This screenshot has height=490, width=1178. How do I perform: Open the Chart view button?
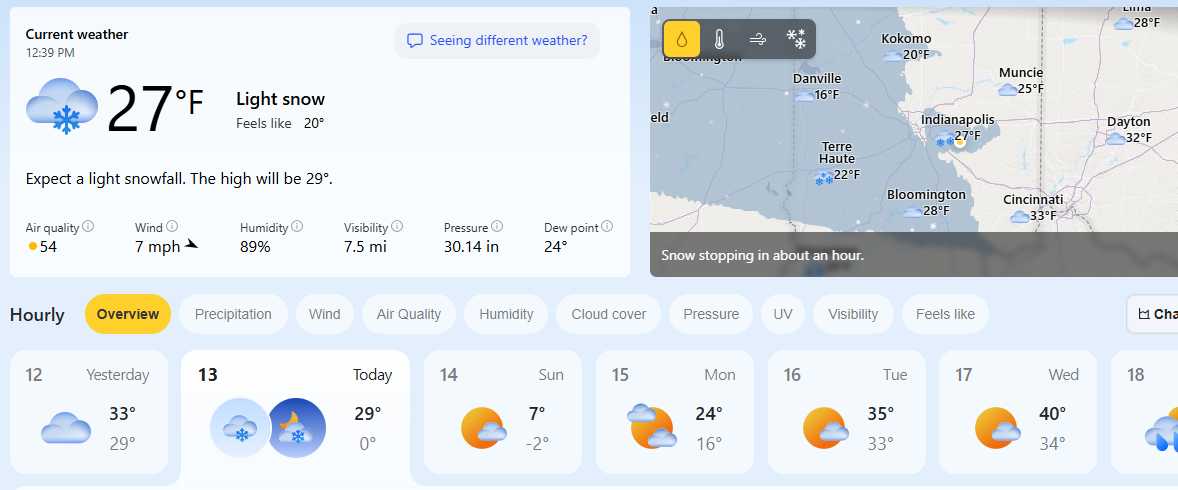coord(1155,314)
